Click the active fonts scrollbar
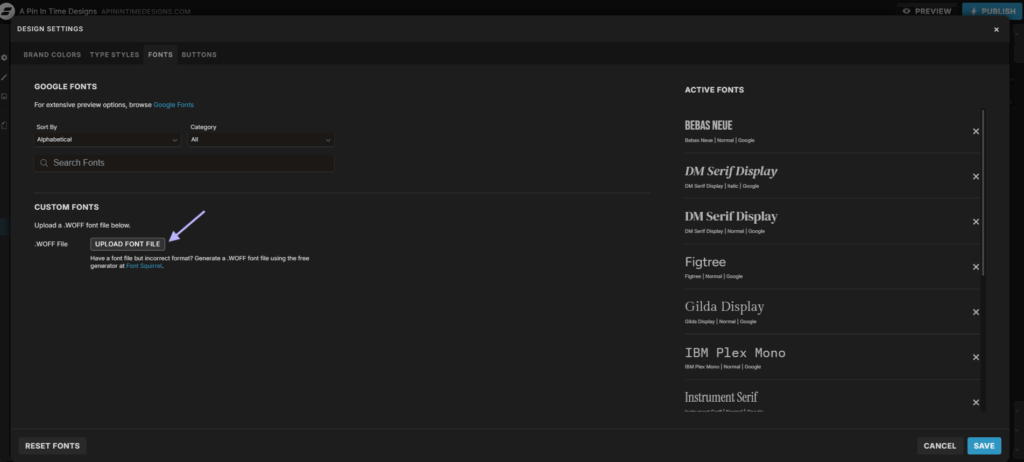The image size is (1024, 462). point(983,193)
